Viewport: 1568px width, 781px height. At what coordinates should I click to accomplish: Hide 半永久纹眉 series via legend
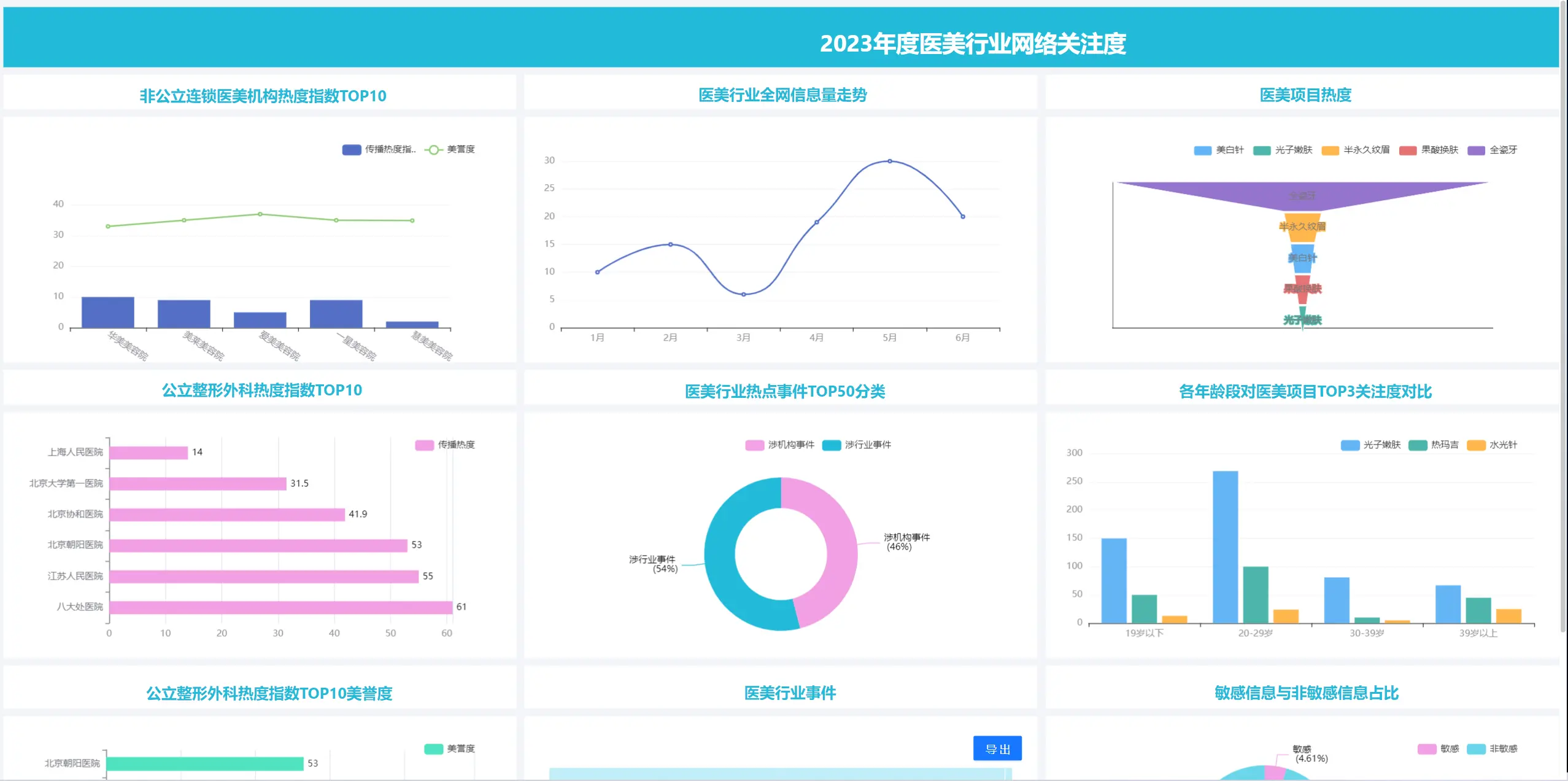pos(1330,150)
